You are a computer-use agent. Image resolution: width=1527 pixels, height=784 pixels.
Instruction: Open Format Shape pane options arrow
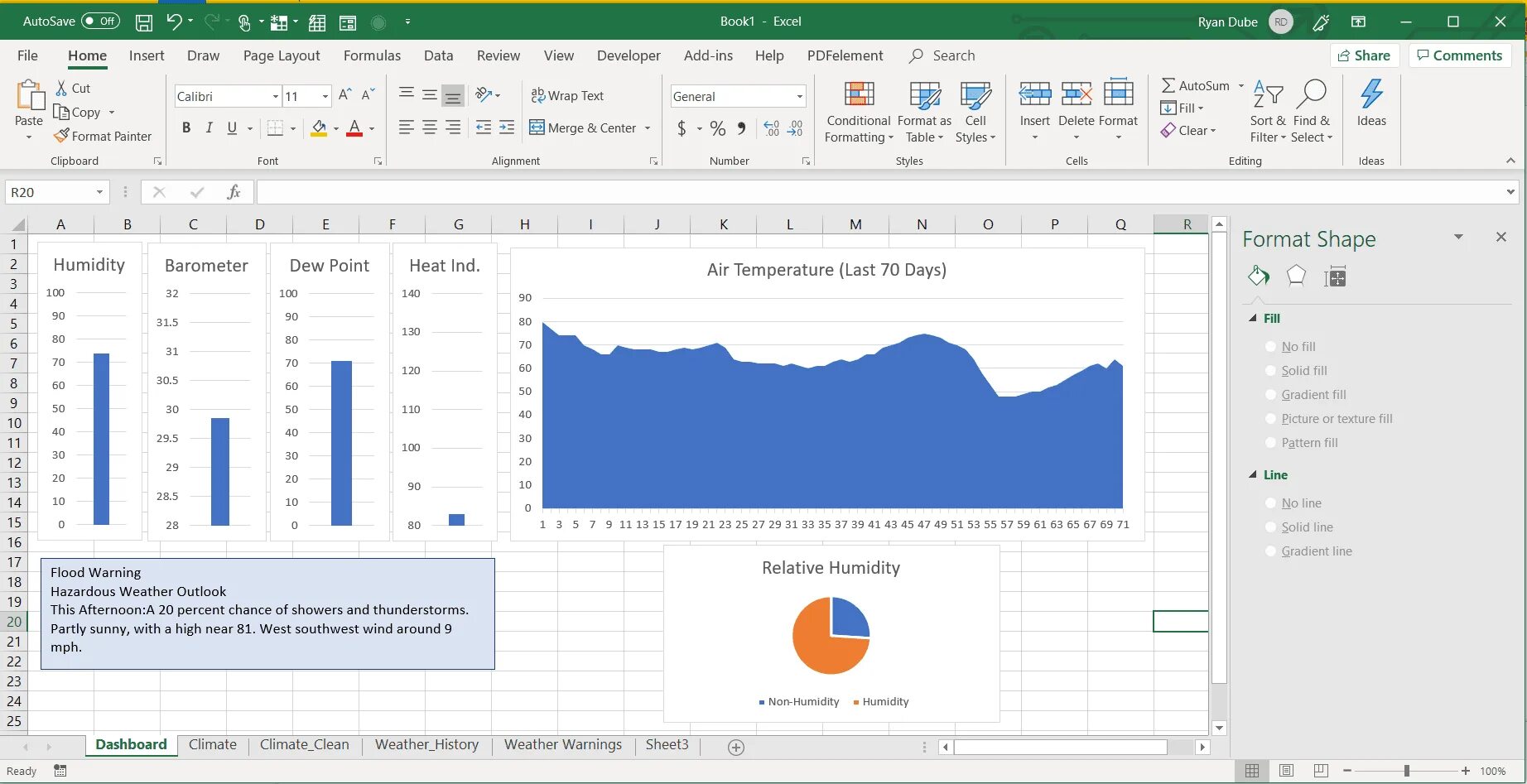pyautogui.click(x=1458, y=237)
